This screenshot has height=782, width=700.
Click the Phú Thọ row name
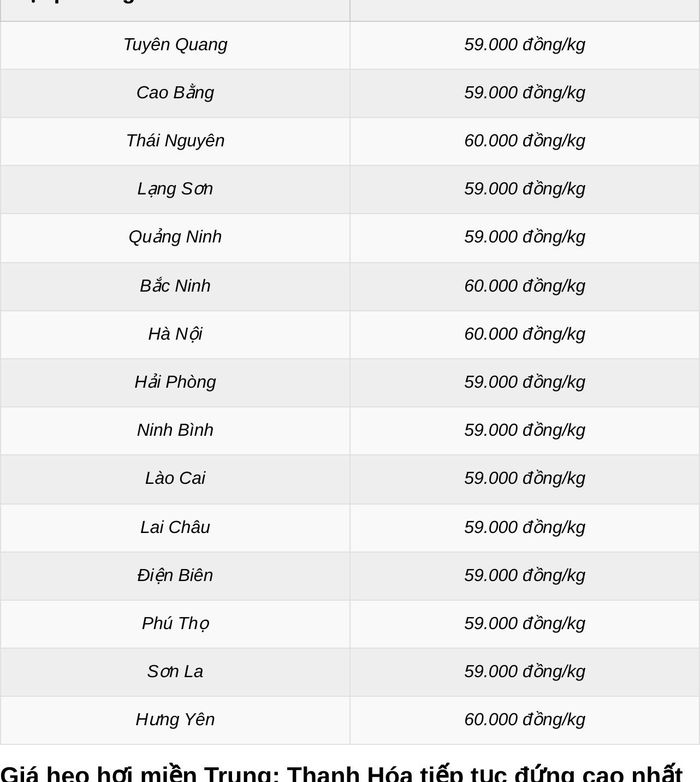coord(175,623)
